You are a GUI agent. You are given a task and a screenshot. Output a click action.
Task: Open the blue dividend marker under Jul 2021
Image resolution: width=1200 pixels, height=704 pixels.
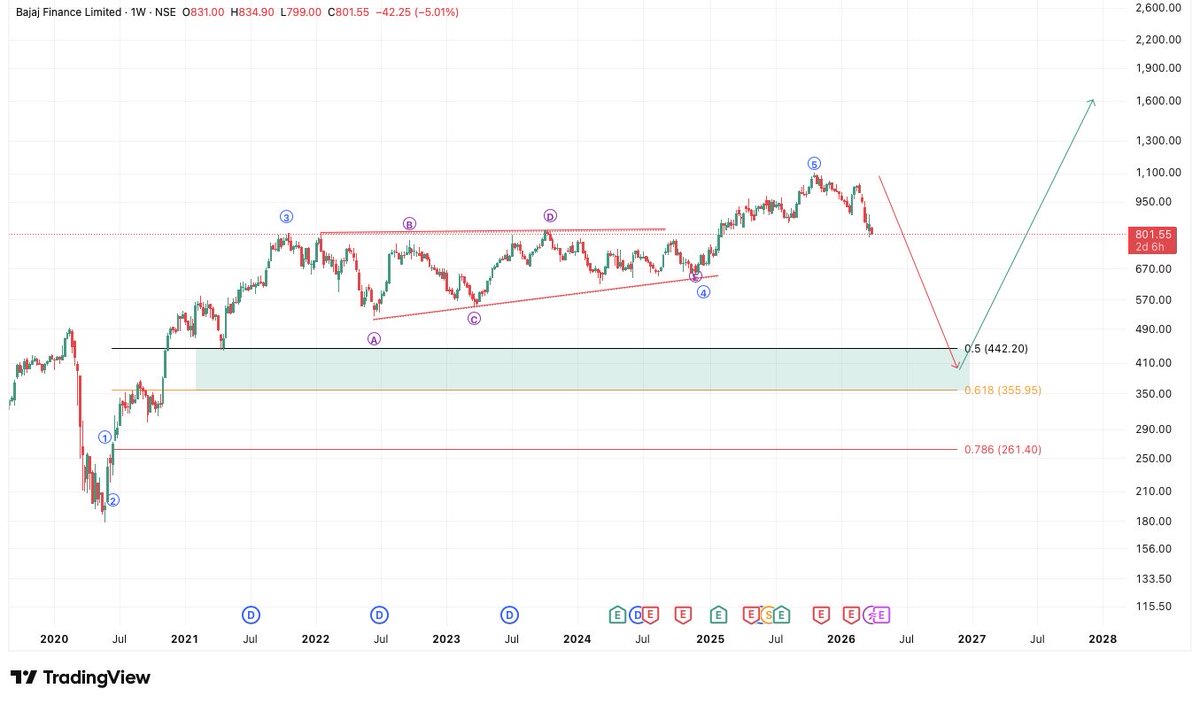pos(250,615)
